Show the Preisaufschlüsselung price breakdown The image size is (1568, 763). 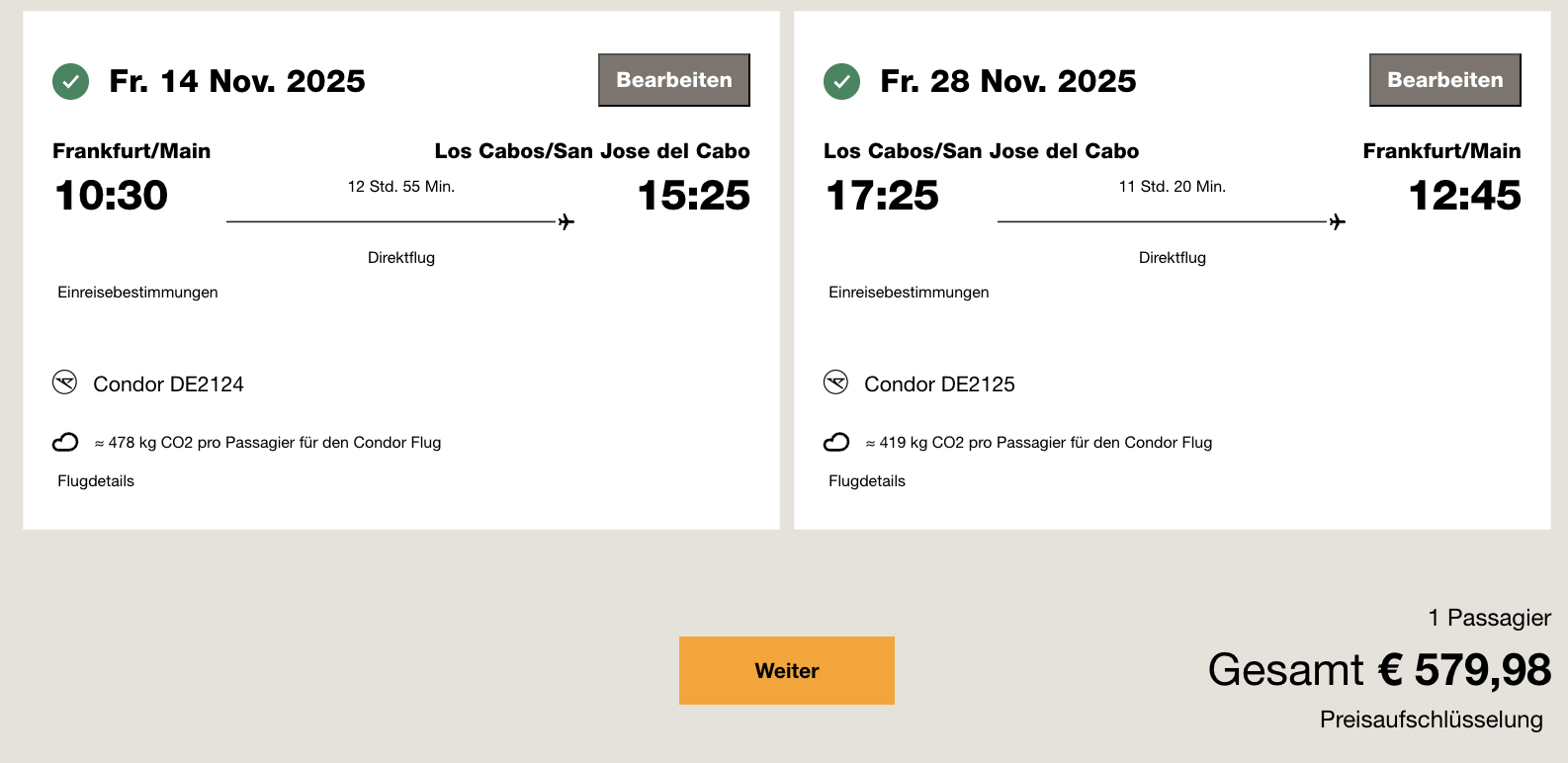[x=1431, y=720]
